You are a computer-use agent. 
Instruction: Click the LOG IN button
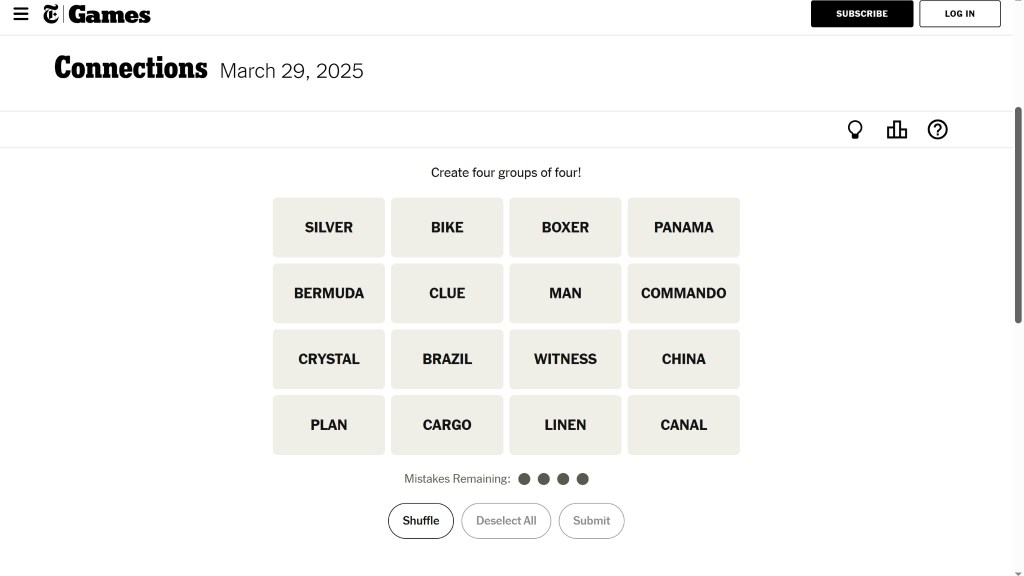(959, 14)
